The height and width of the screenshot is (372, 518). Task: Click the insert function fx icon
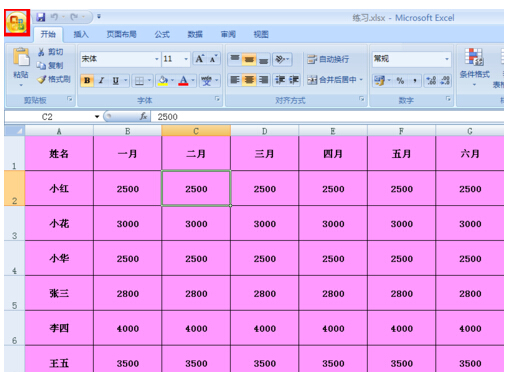[143, 116]
